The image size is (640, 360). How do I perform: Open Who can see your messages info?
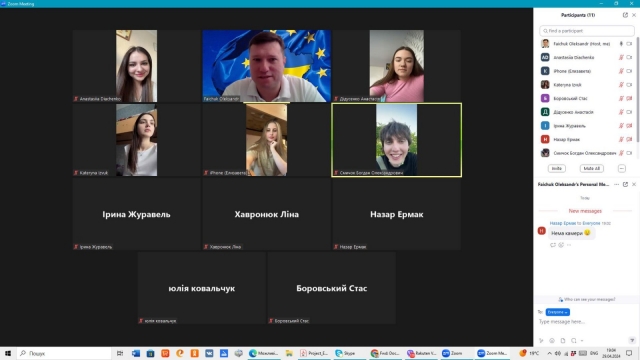[x=587, y=300]
